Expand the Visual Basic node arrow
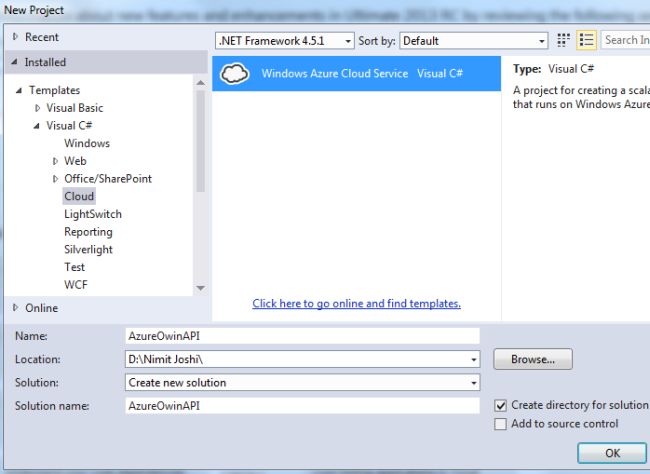This screenshot has width=650, height=474. pos(38,108)
